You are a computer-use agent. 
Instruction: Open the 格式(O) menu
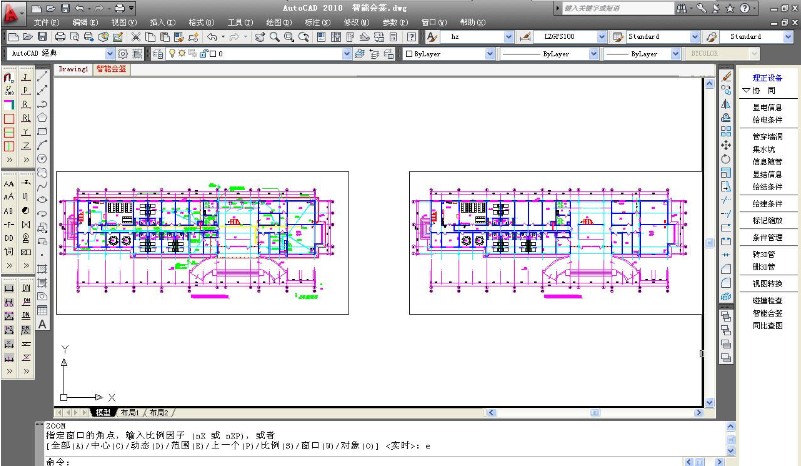click(x=201, y=22)
